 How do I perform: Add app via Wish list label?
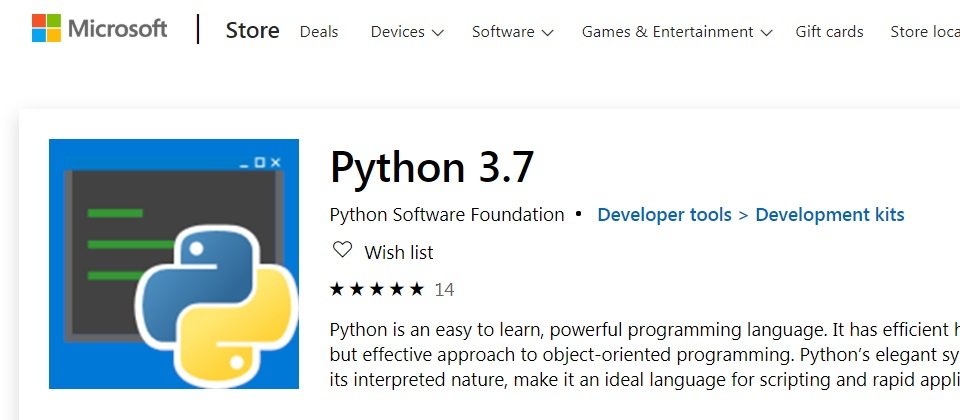pyautogui.click(x=399, y=252)
